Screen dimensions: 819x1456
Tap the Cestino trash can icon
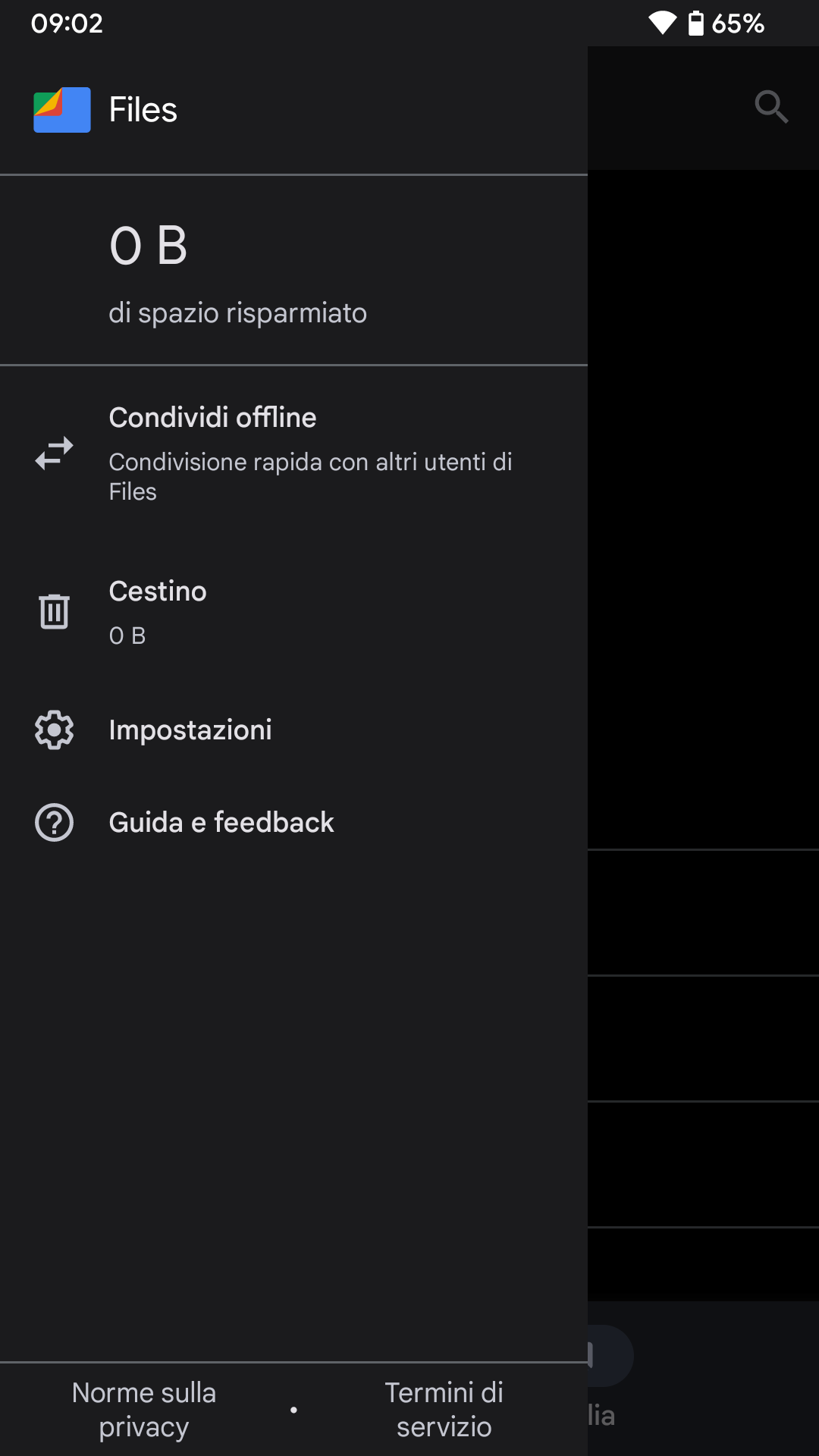(55, 611)
